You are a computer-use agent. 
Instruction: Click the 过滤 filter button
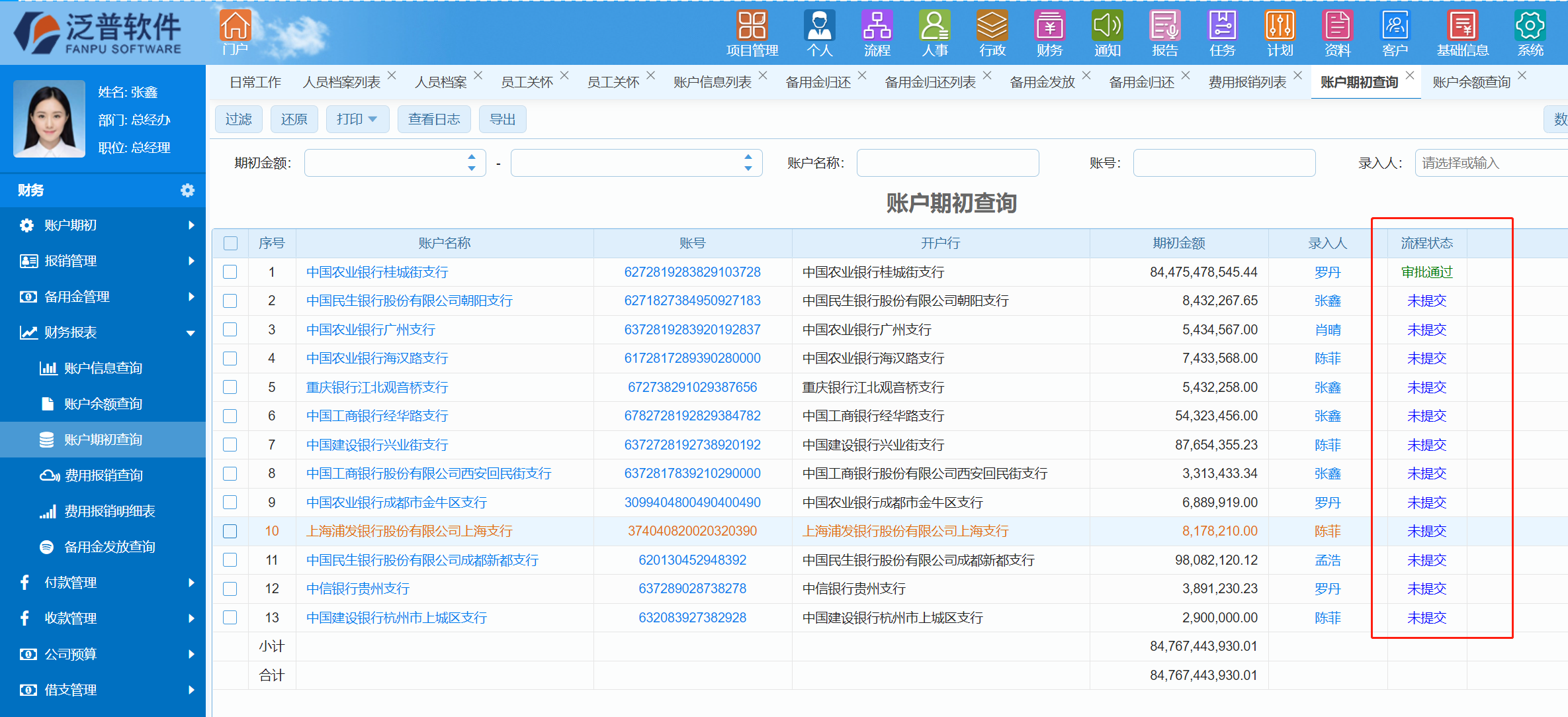coord(239,119)
